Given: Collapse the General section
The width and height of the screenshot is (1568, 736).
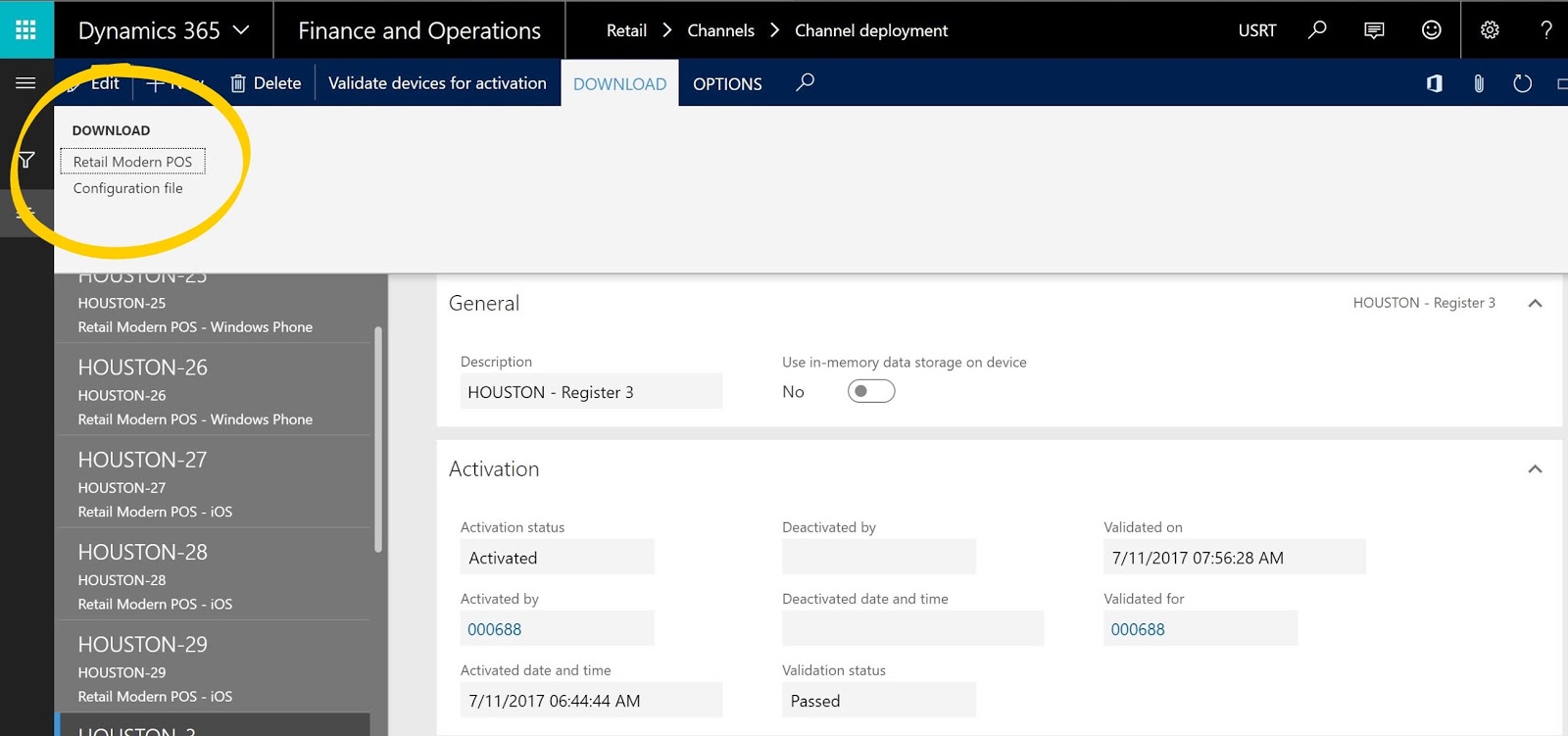Looking at the screenshot, I should (1535, 303).
